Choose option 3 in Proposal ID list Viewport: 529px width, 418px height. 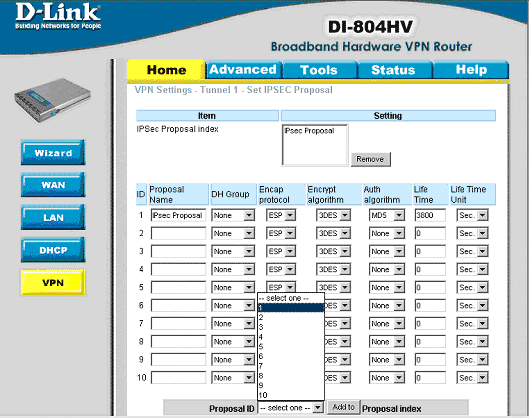point(291,327)
